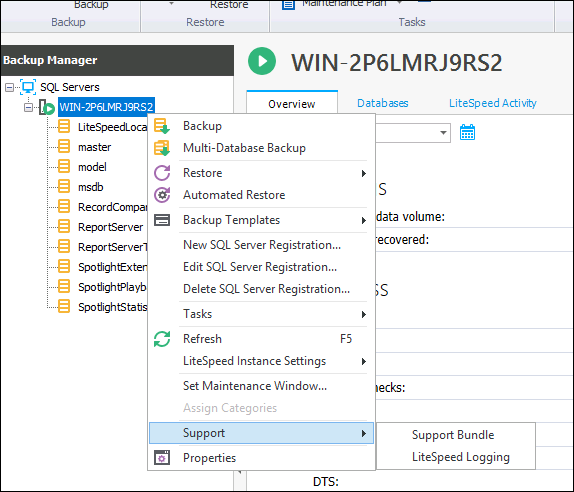The width and height of the screenshot is (574, 492).
Task: Click the Maintenance Plan ribbon icon
Action: (288, 5)
